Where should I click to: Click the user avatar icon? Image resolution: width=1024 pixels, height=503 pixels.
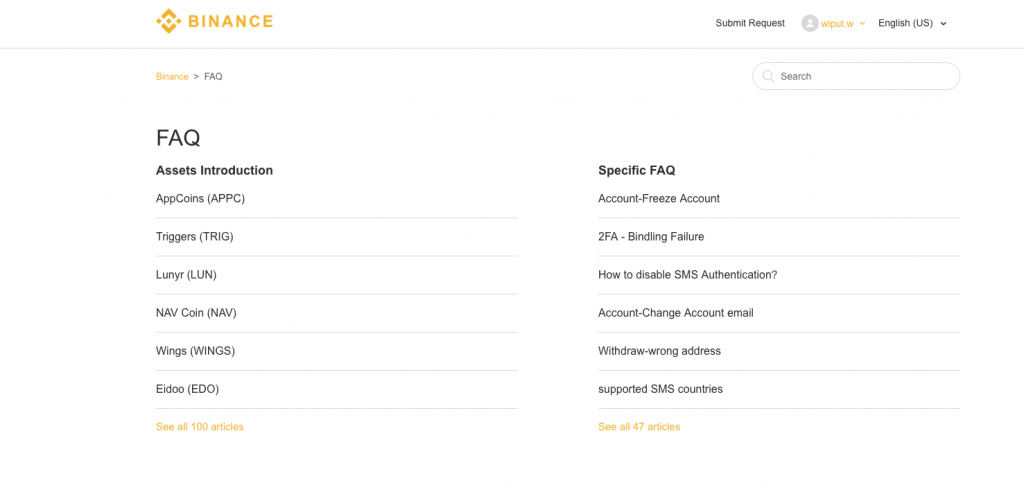coord(809,23)
